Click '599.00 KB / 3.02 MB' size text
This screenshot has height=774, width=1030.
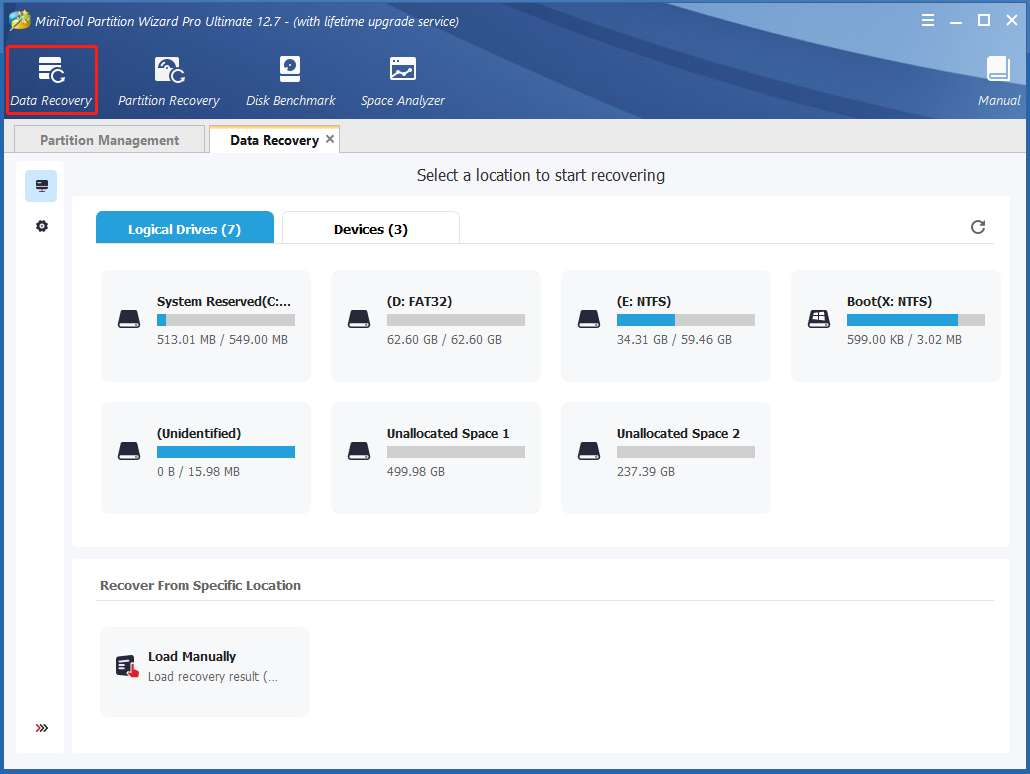pos(904,340)
